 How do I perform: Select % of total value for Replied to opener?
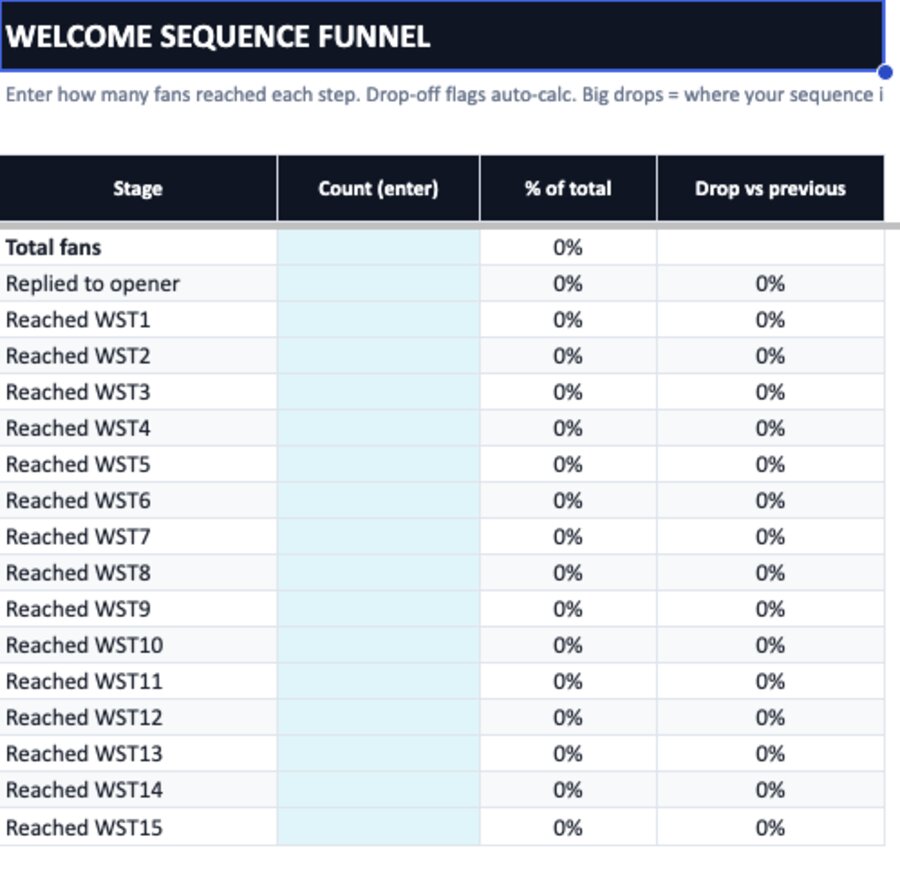[568, 284]
